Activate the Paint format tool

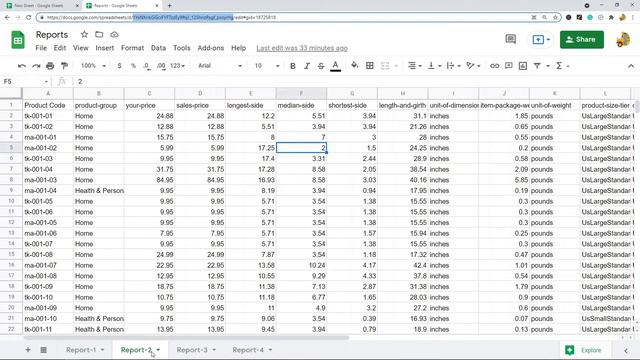(64, 66)
